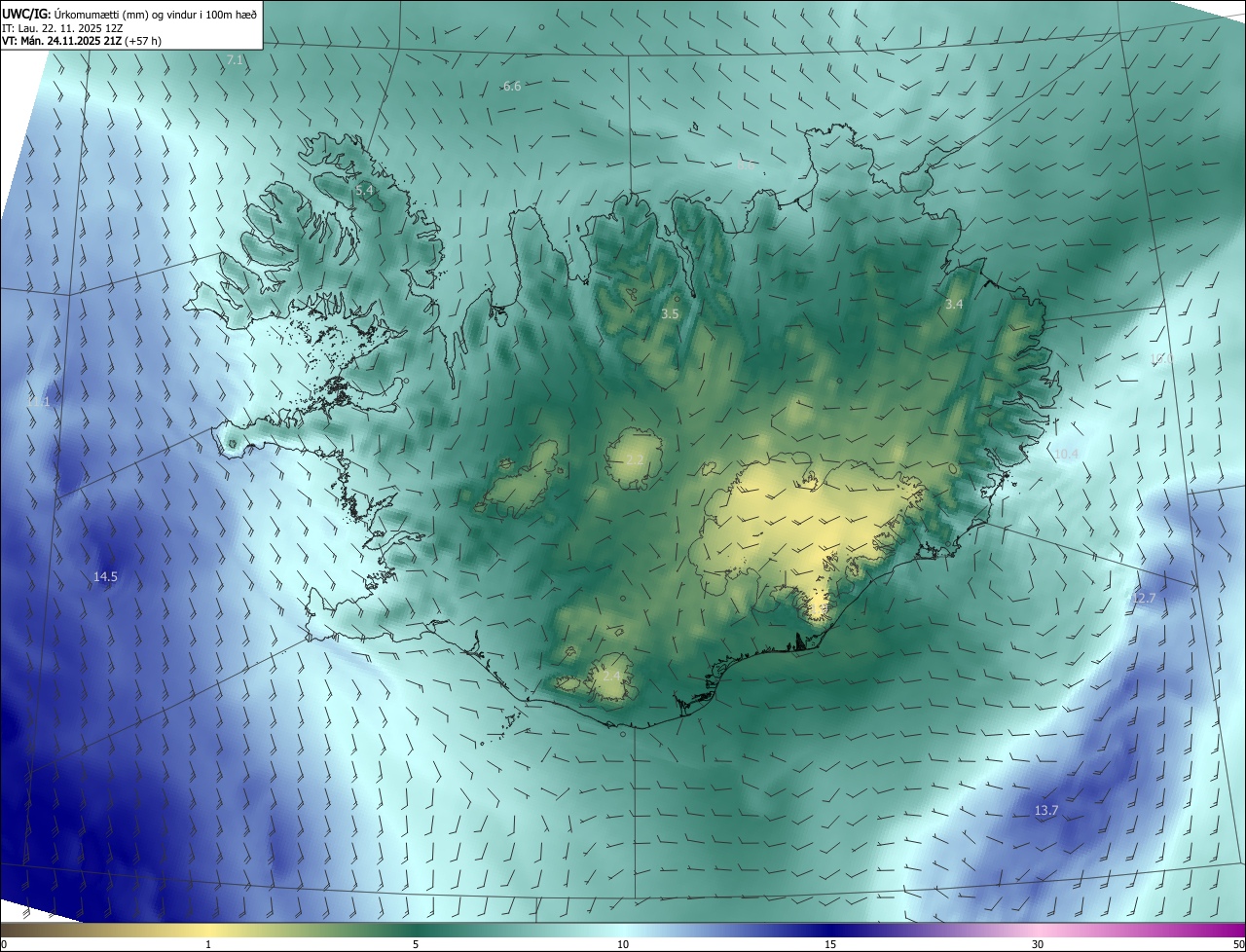Click the 12.7 value label on the map
The width and height of the screenshot is (1246, 952).
(x=1143, y=598)
